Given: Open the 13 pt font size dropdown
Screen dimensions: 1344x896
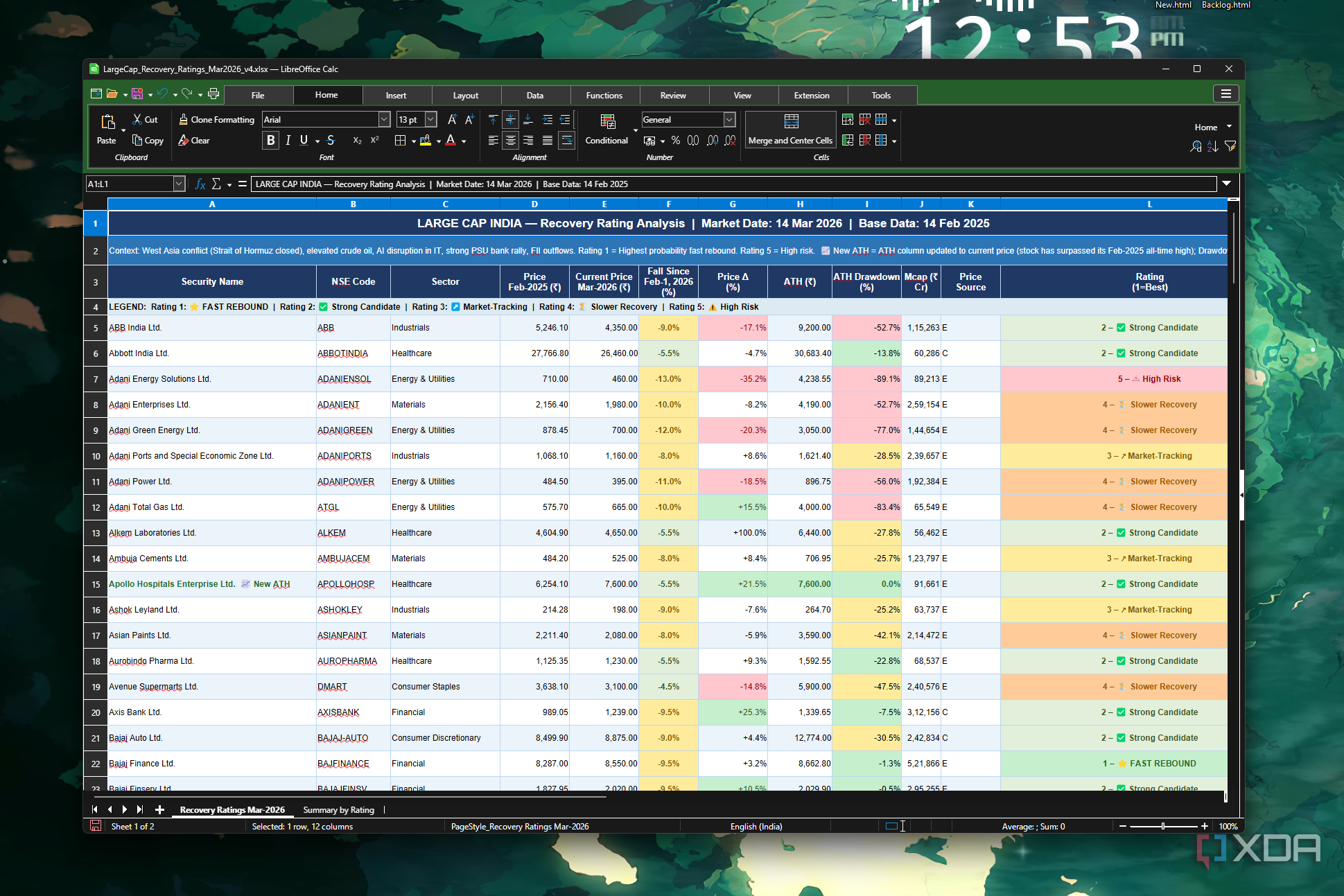Looking at the screenshot, I should (x=430, y=119).
